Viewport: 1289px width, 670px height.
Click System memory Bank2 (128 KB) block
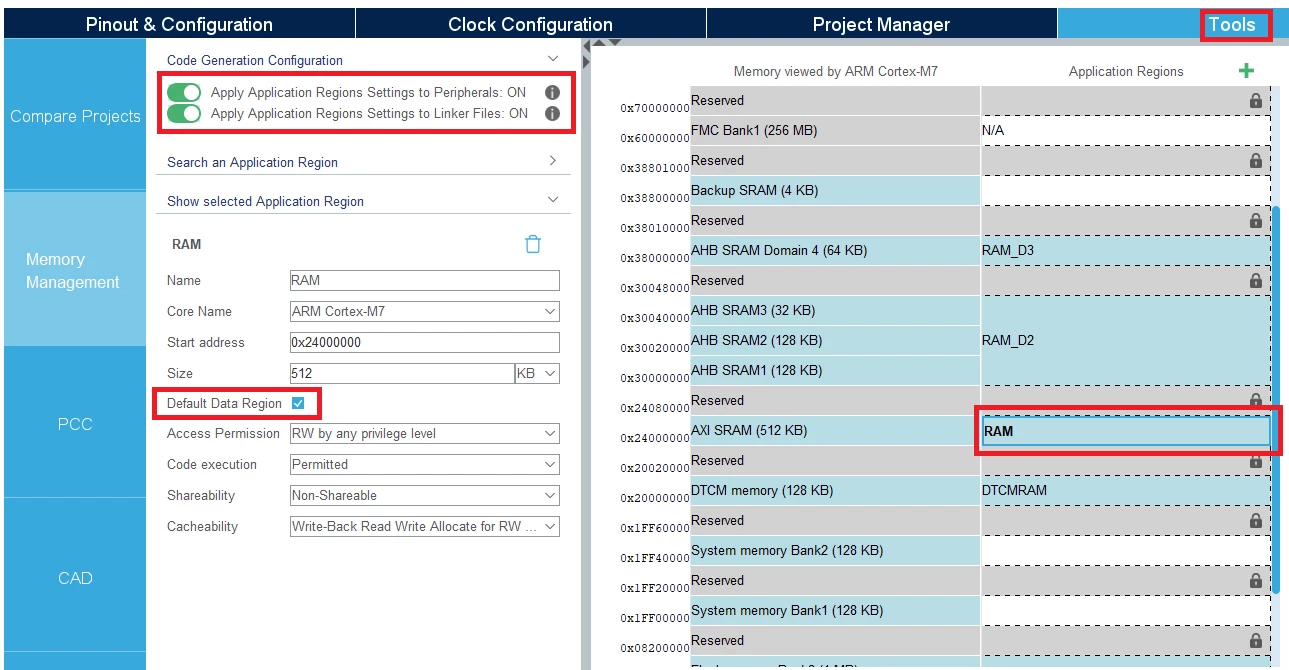point(835,551)
